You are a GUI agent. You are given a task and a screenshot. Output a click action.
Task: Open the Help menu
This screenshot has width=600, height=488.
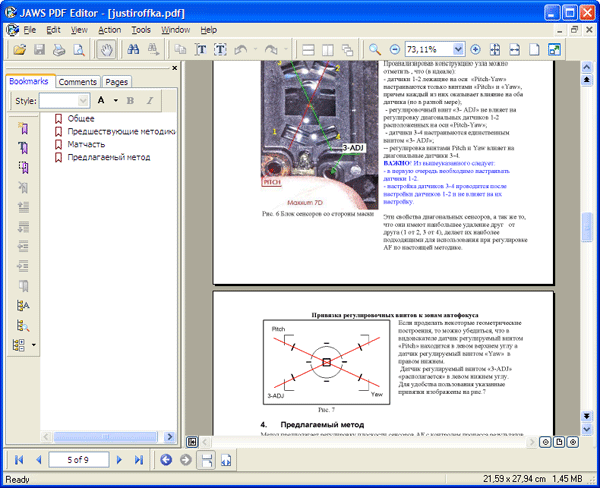[x=209, y=30]
